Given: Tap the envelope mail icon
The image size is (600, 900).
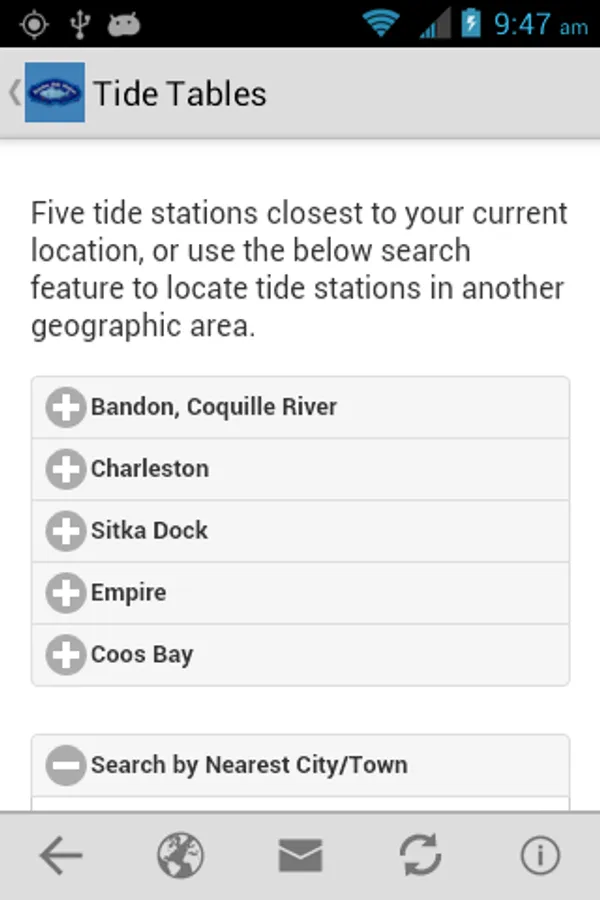Looking at the screenshot, I should [300, 856].
